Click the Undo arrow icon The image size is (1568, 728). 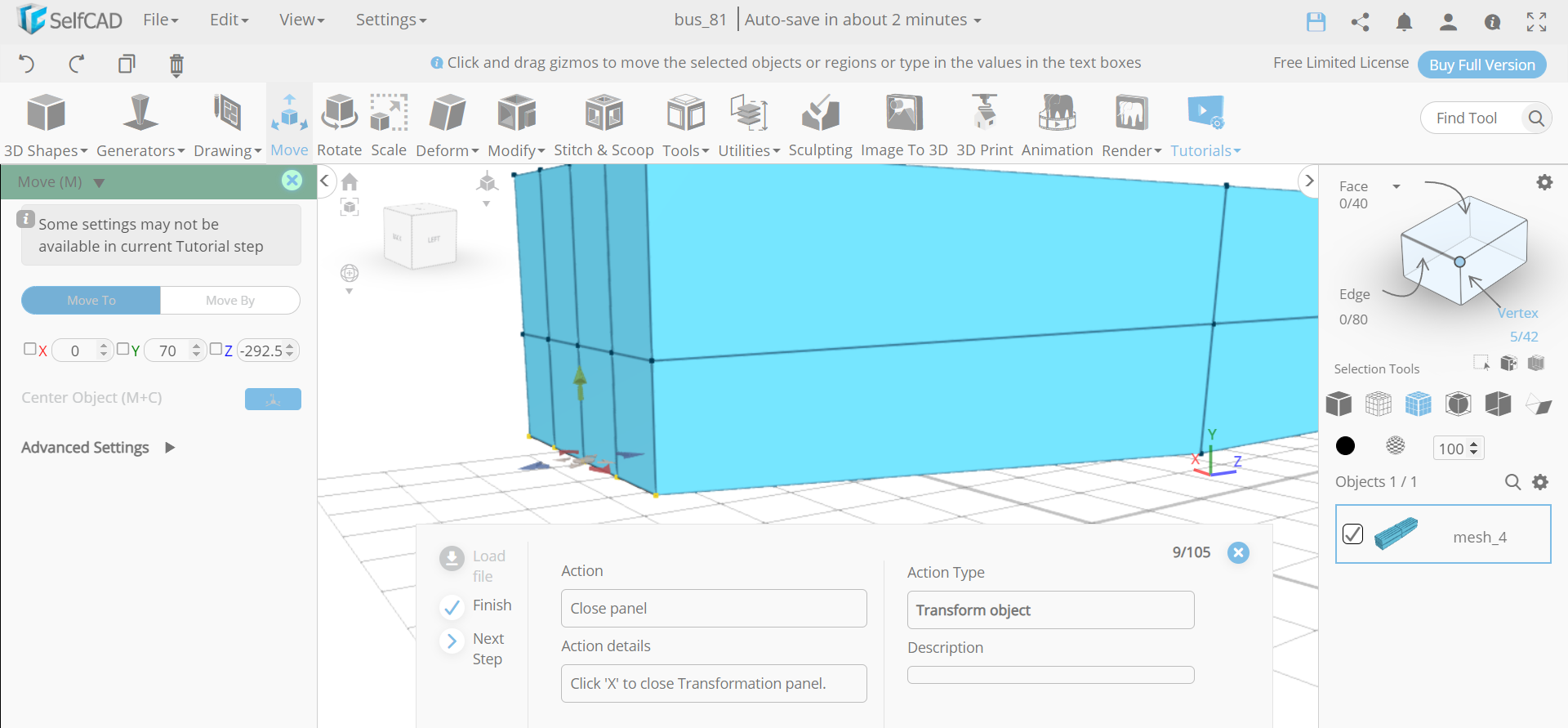[x=26, y=64]
